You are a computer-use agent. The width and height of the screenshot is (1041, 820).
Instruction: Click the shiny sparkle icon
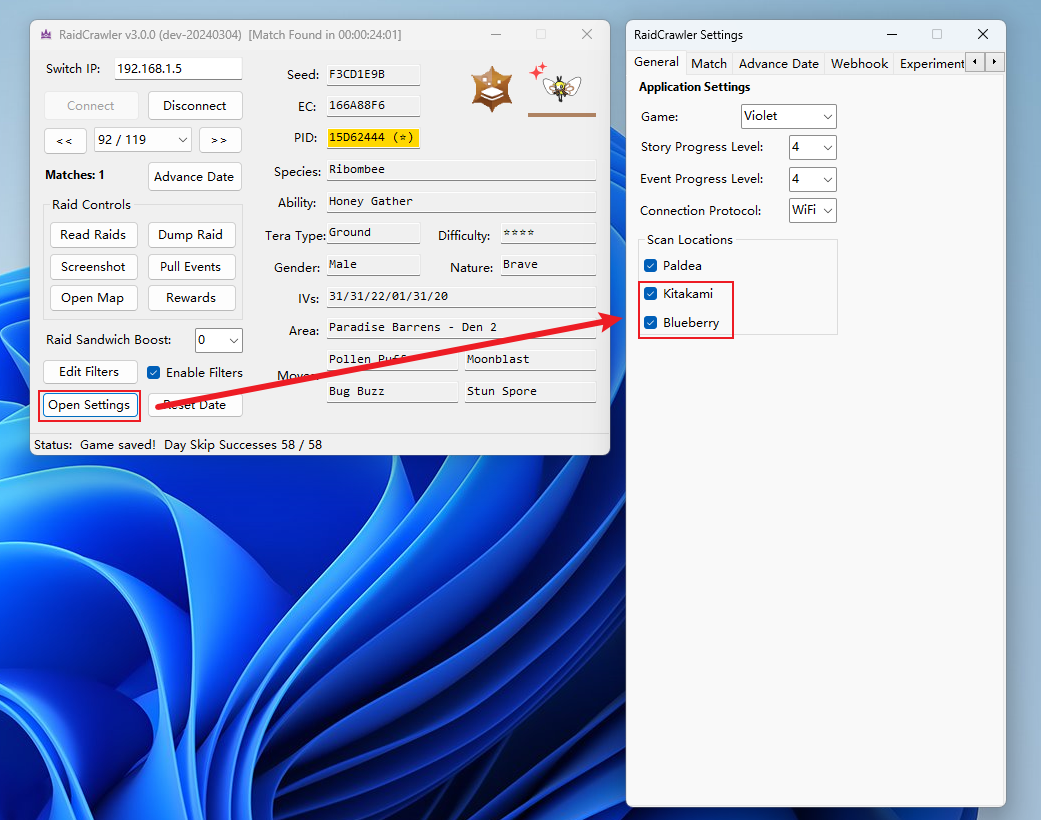[537, 71]
